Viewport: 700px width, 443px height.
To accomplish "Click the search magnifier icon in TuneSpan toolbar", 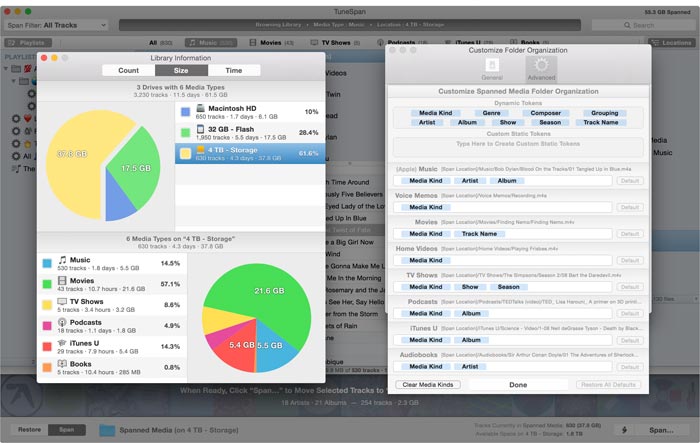I will click(x=627, y=25).
